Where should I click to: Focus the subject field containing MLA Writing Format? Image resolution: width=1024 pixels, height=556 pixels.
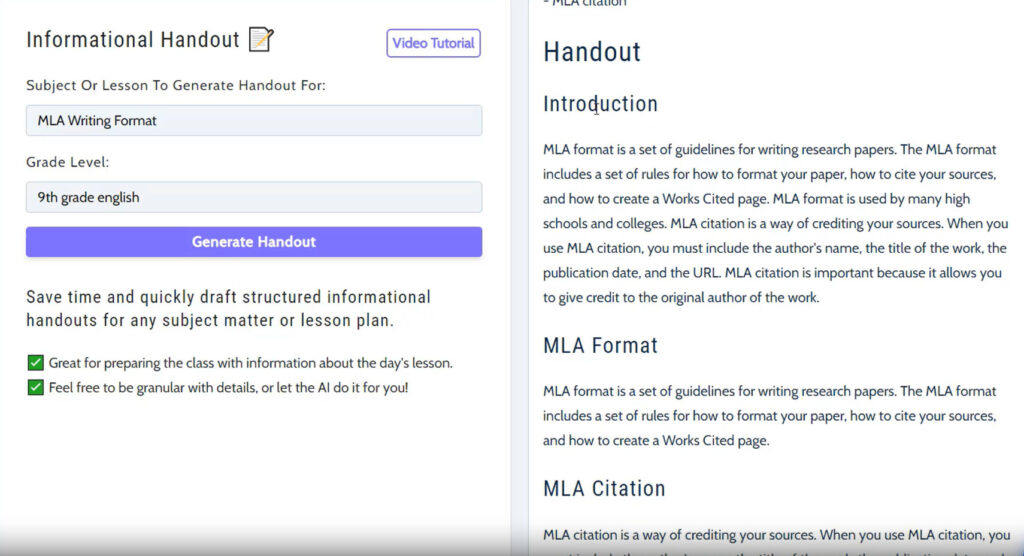click(x=254, y=120)
